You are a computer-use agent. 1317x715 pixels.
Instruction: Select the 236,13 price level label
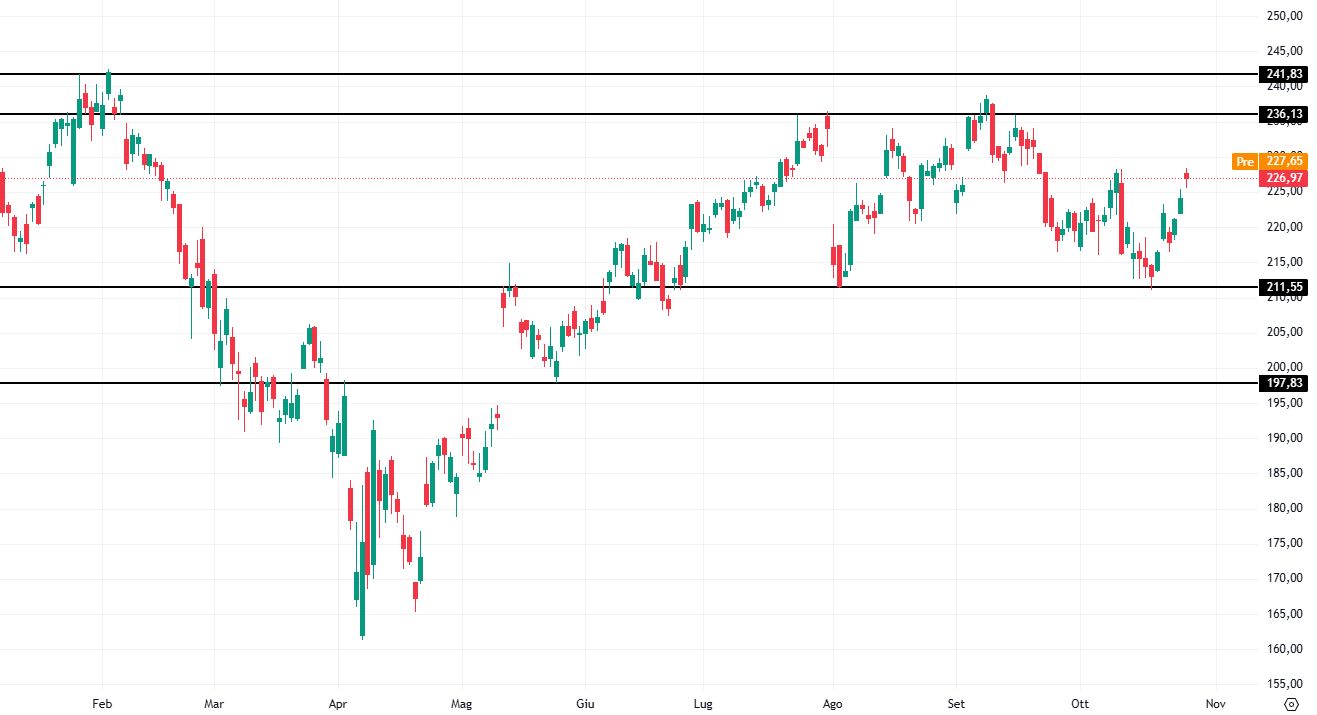point(1284,114)
